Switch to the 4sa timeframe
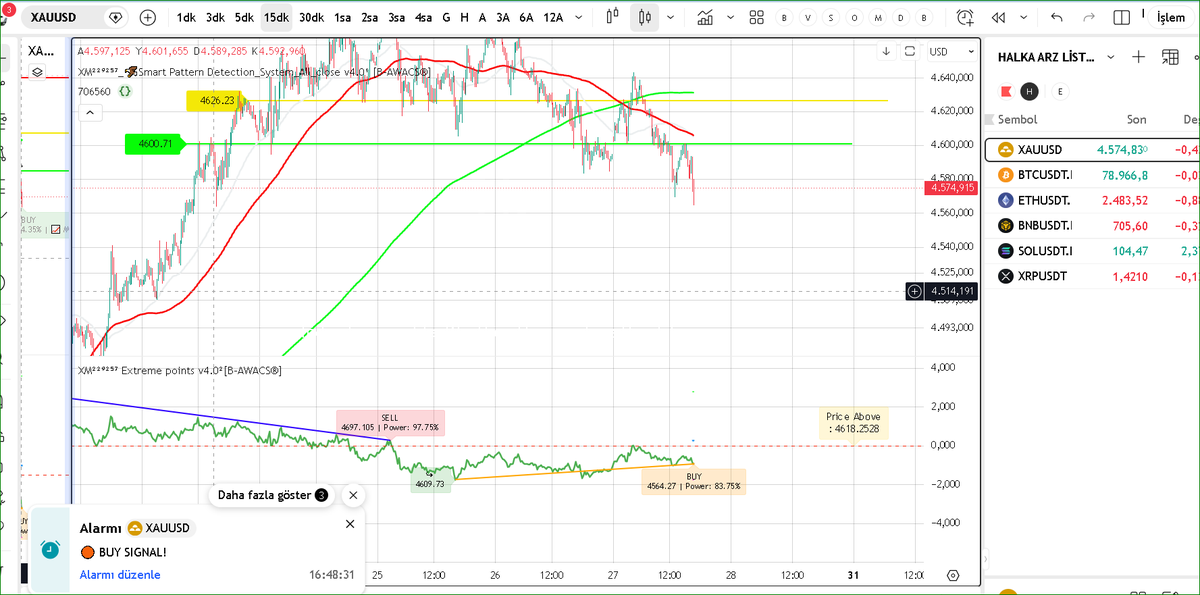Screen dimensions: 1200x595 (424, 17)
